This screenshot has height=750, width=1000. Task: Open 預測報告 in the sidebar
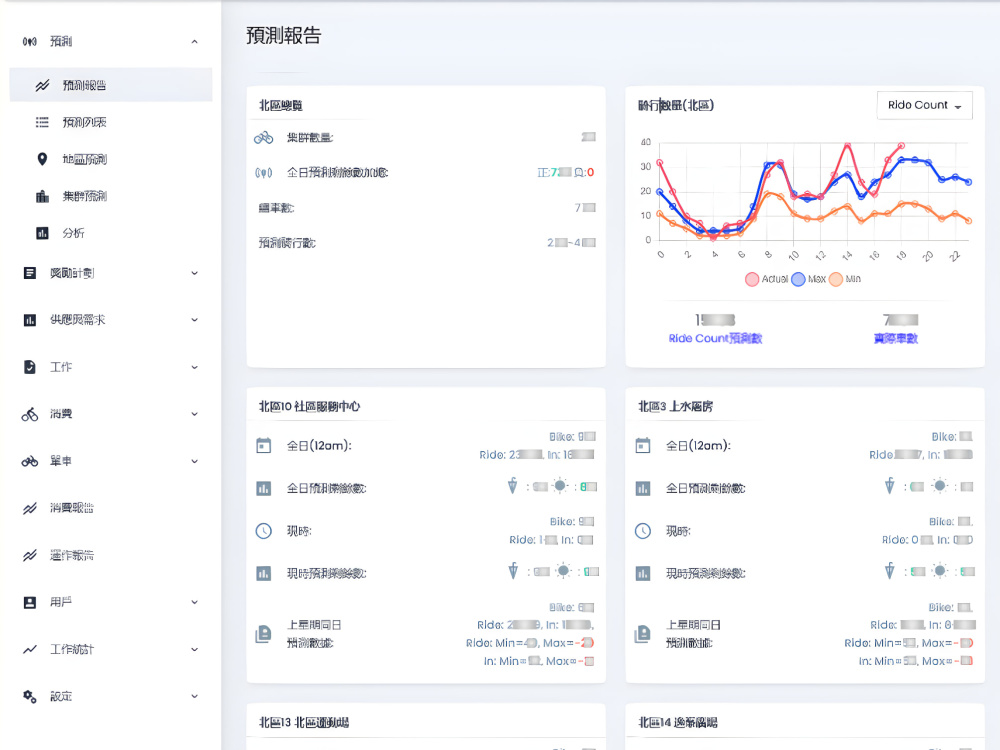[111, 85]
